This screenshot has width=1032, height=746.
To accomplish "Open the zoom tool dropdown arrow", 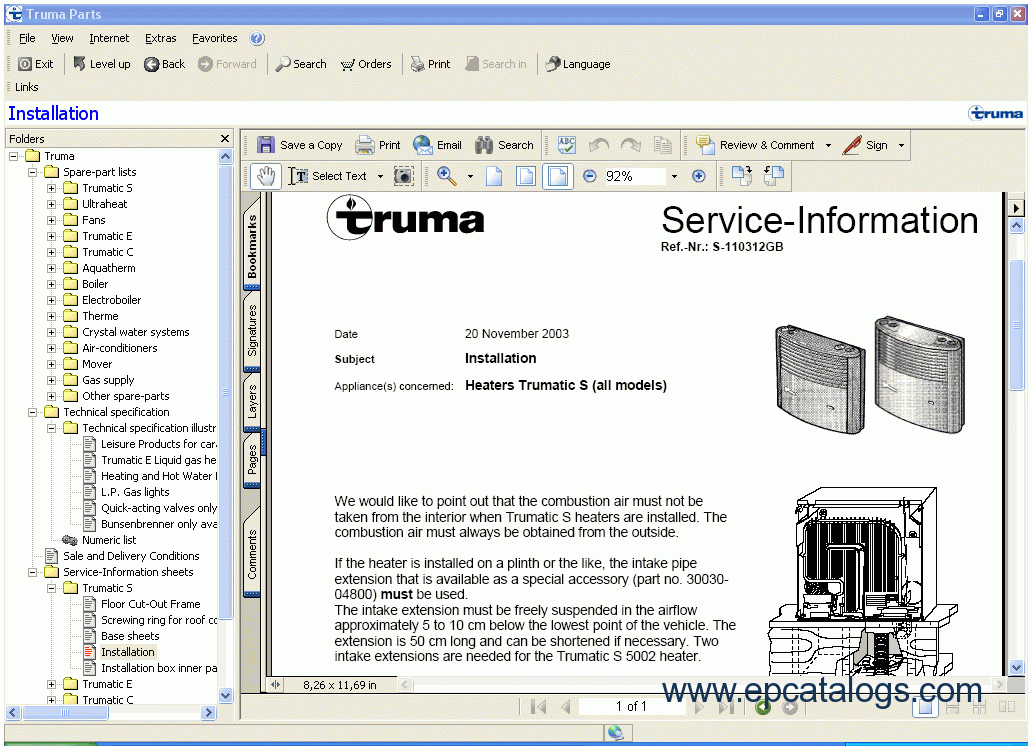I will click(470, 176).
